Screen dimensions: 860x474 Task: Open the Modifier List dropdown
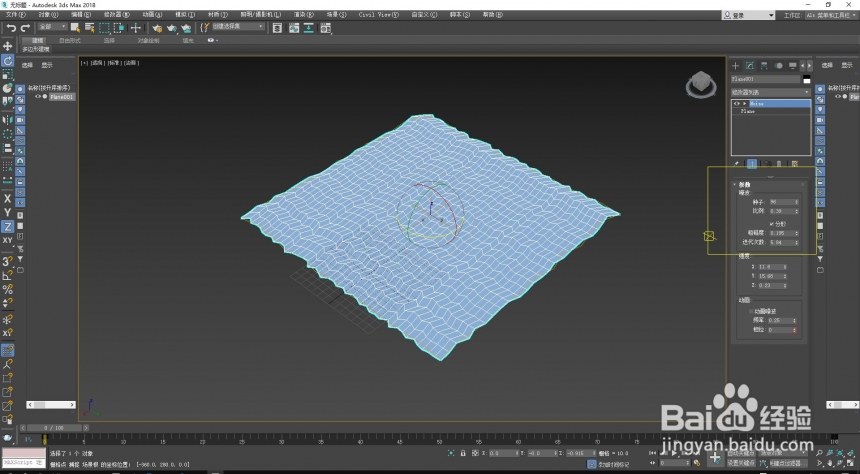tap(771, 92)
